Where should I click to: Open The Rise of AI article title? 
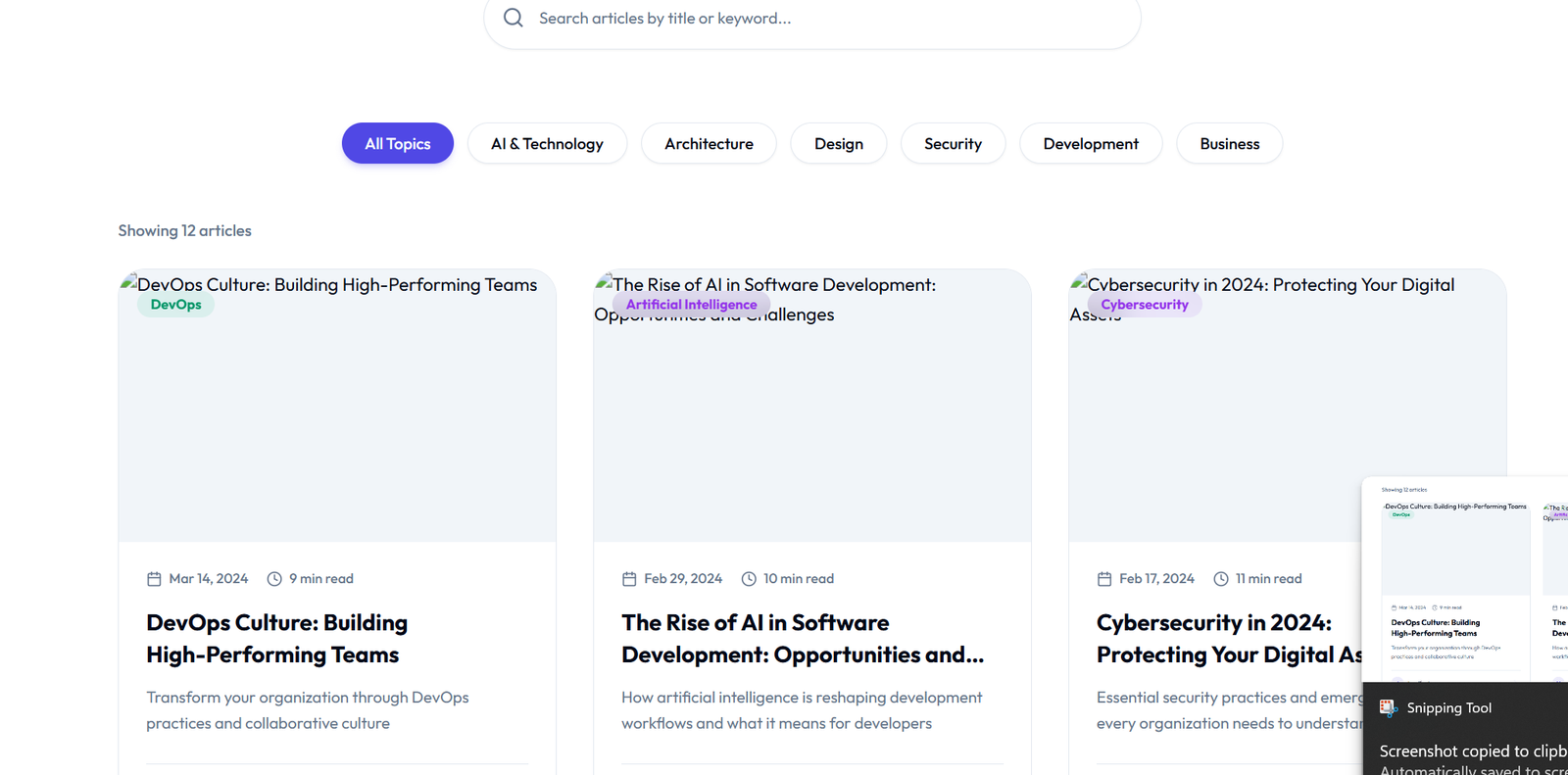point(802,639)
